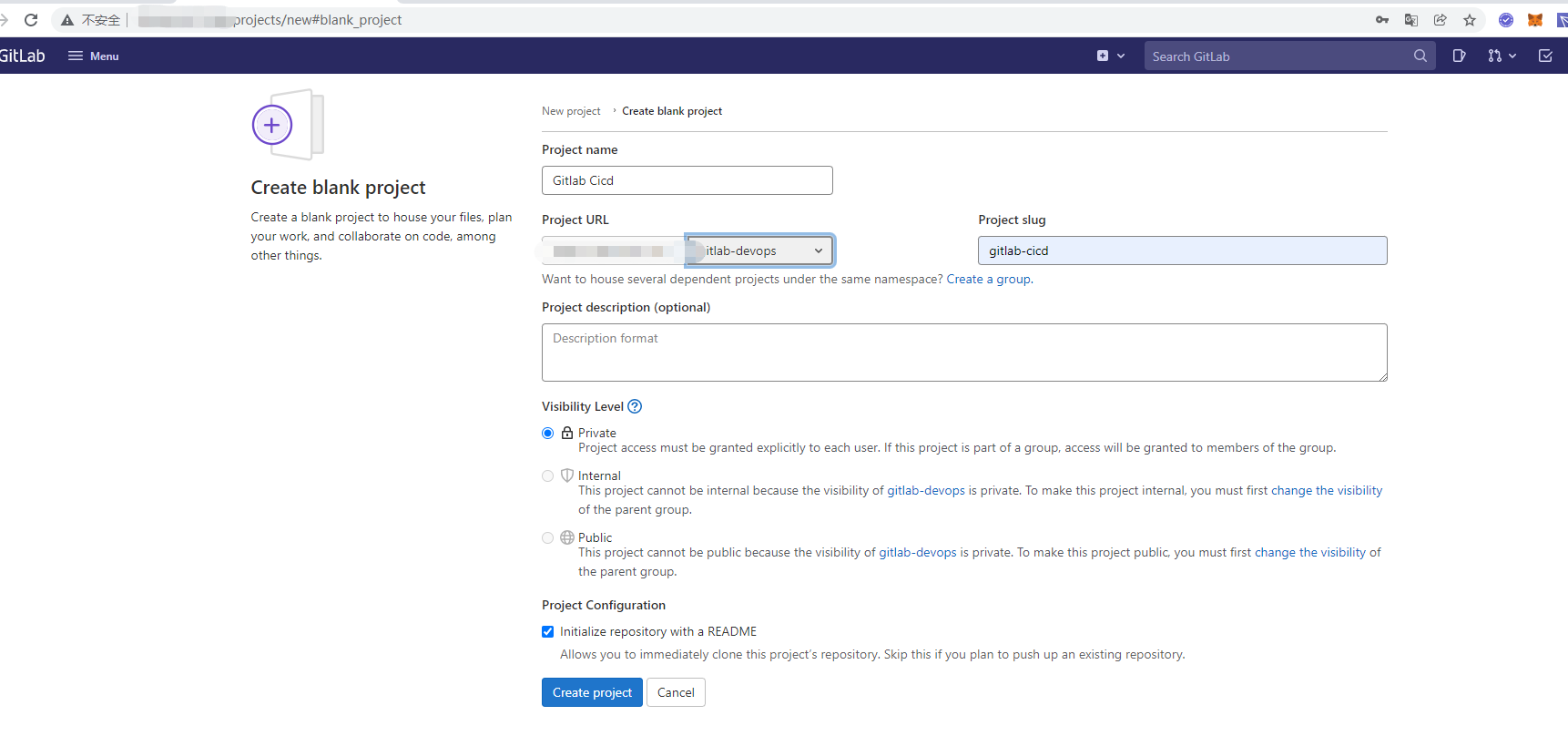Click the New project breadcrumb link
This screenshot has height=736, width=1568.
point(571,111)
